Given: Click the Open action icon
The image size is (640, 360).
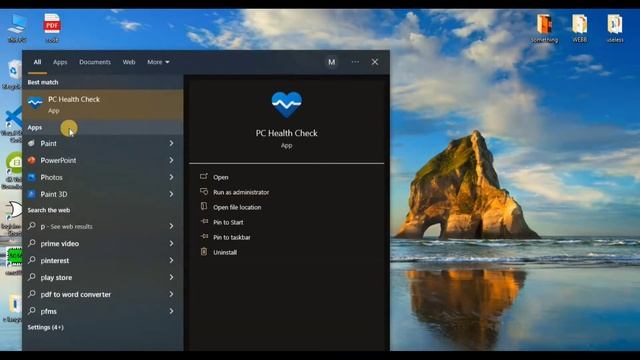Looking at the screenshot, I should pyautogui.click(x=204, y=176).
